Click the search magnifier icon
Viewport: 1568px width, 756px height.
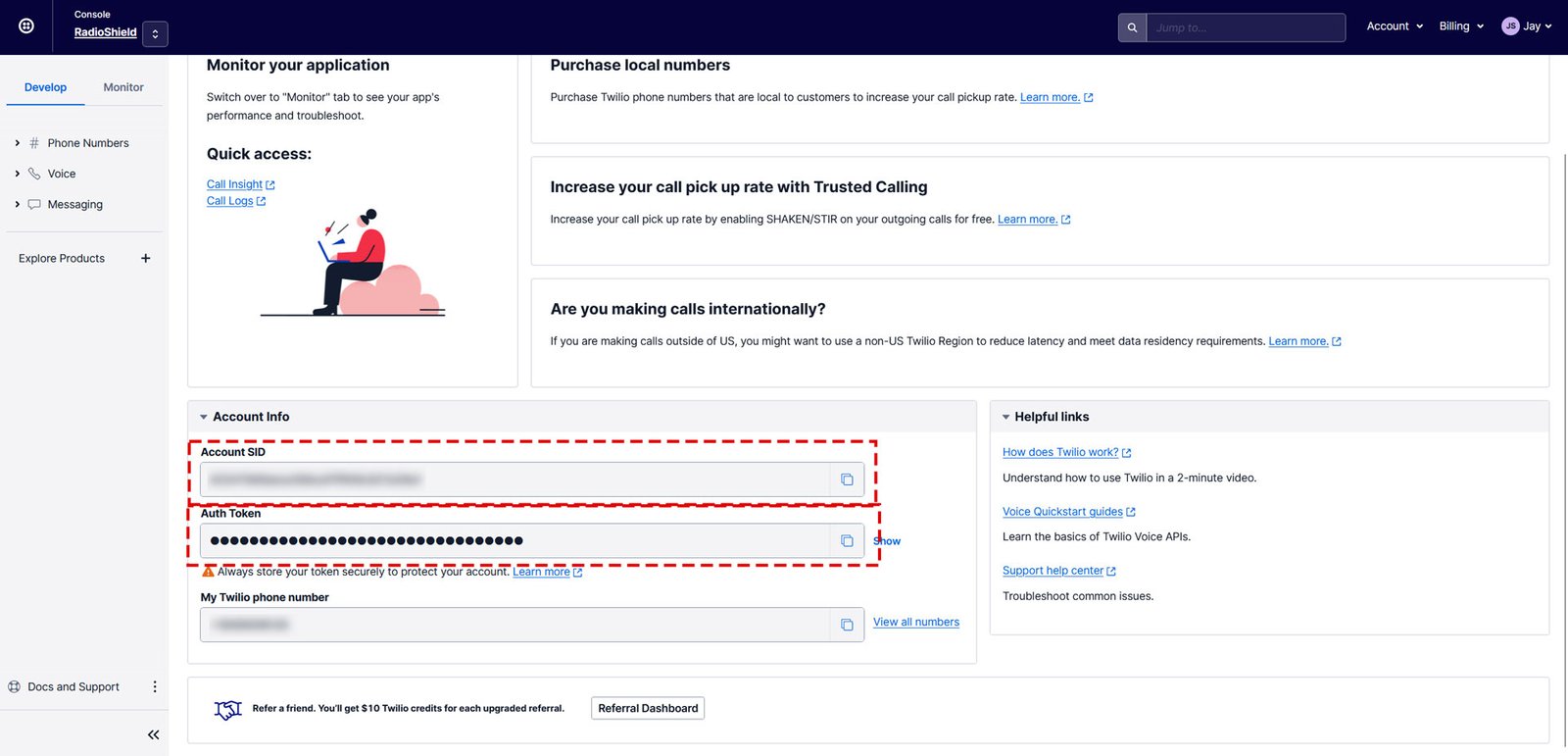pyautogui.click(x=1132, y=27)
